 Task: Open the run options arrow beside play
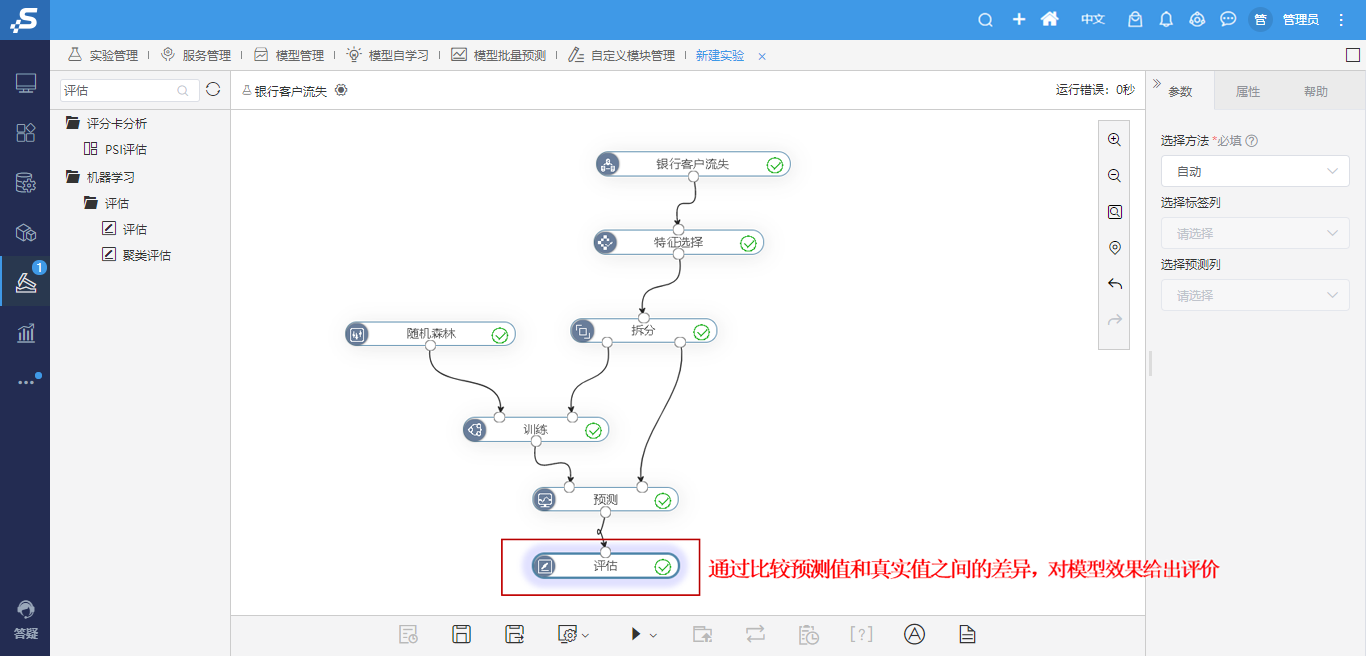(x=653, y=635)
